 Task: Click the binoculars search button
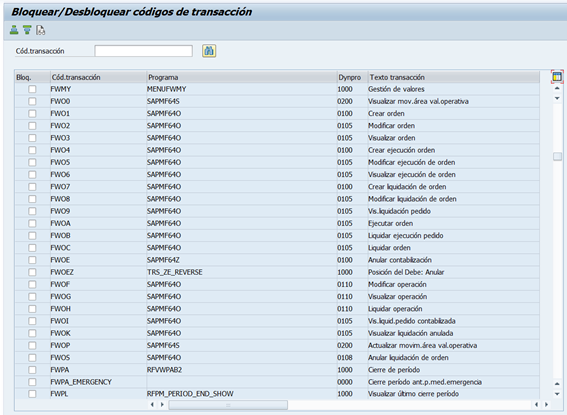(x=209, y=51)
